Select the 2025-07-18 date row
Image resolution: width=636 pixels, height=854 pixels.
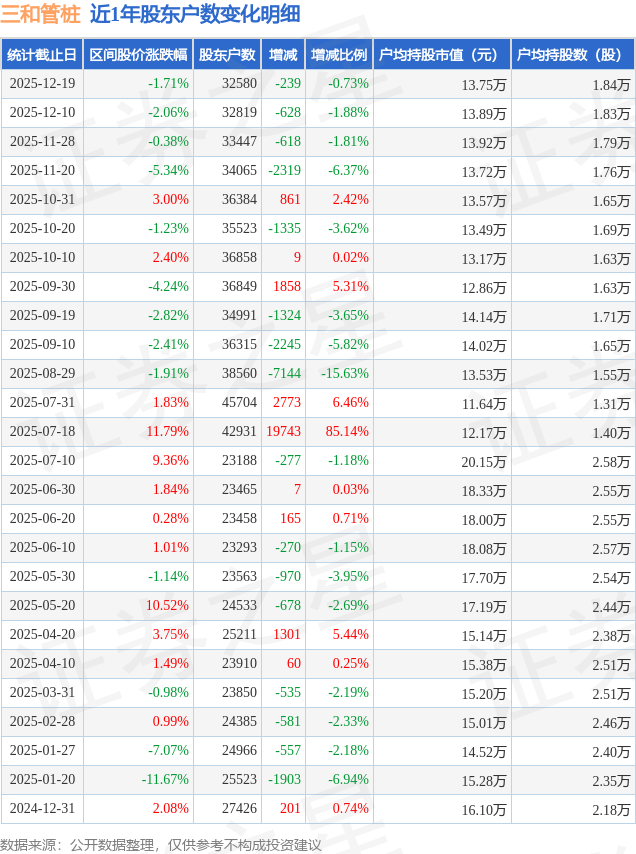pyautogui.click(x=42, y=432)
